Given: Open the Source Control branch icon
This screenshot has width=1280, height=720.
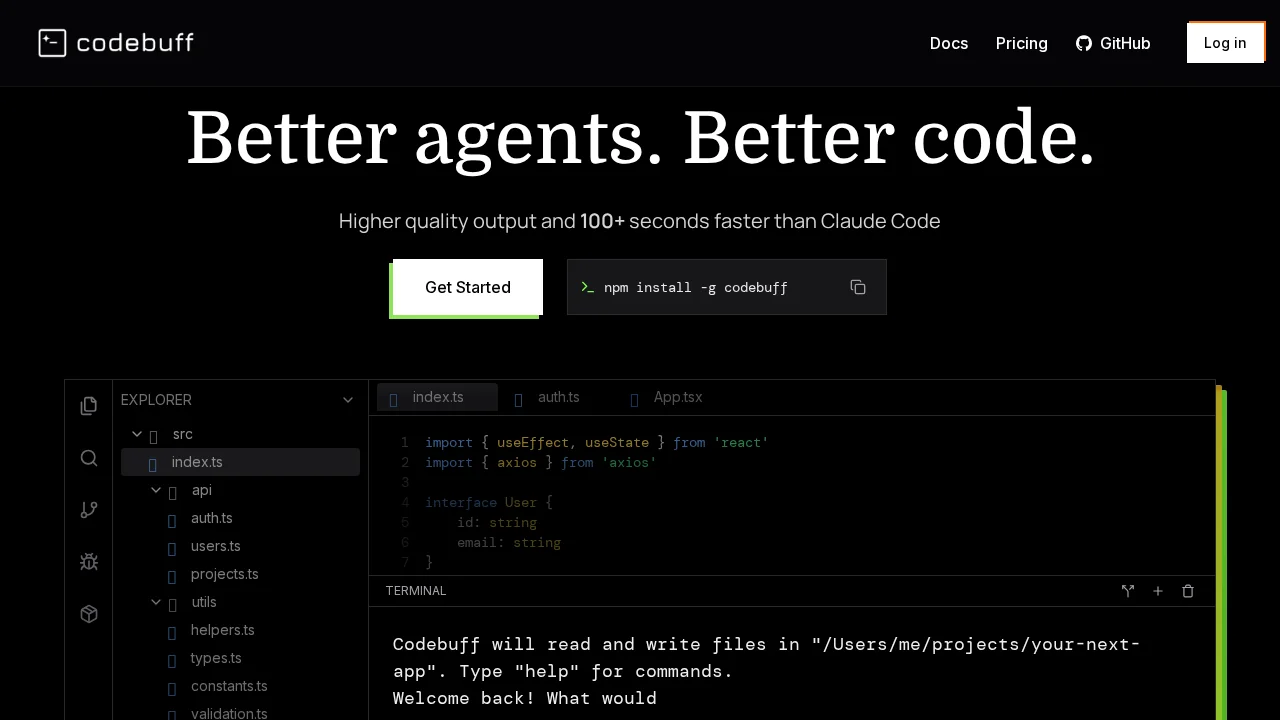Looking at the screenshot, I should (x=89, y=510).
